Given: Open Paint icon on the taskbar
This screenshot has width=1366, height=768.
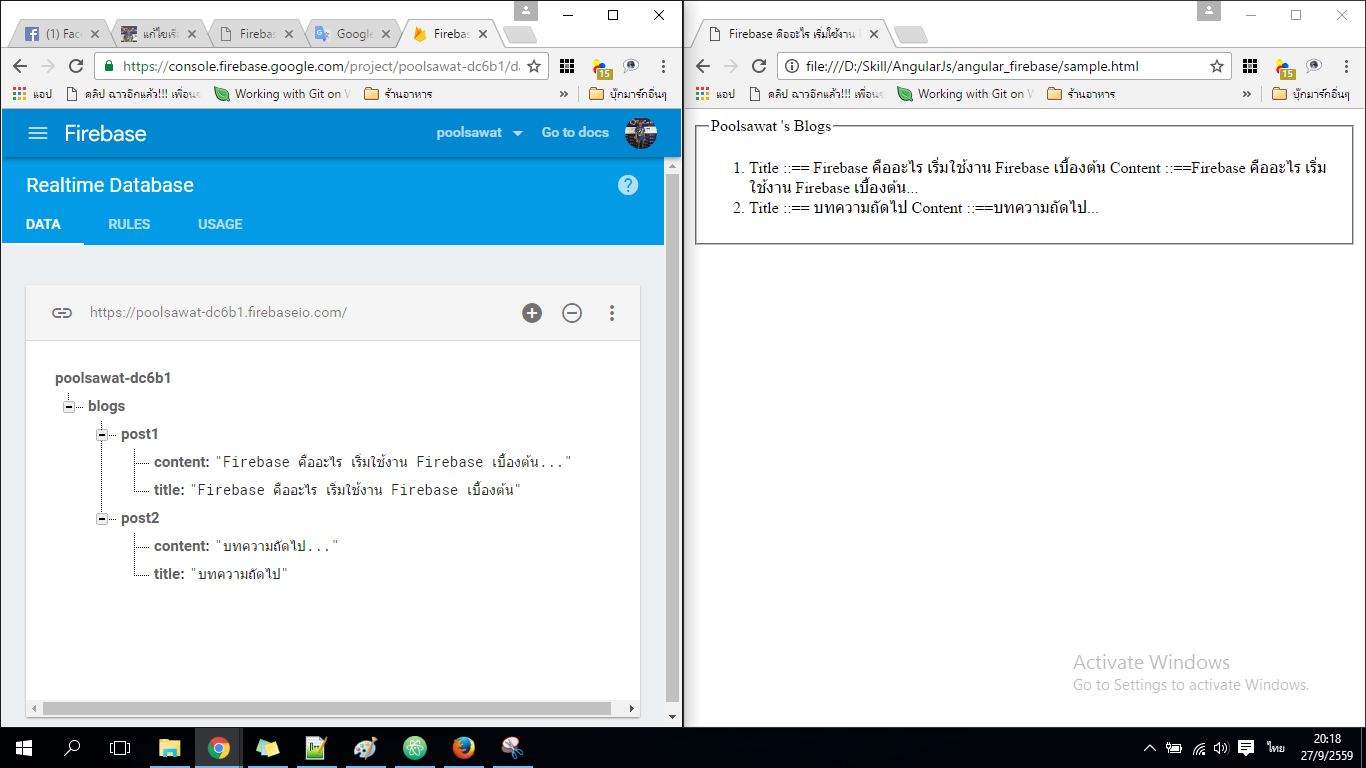Looking at the screenshot, I should [365, 747].
